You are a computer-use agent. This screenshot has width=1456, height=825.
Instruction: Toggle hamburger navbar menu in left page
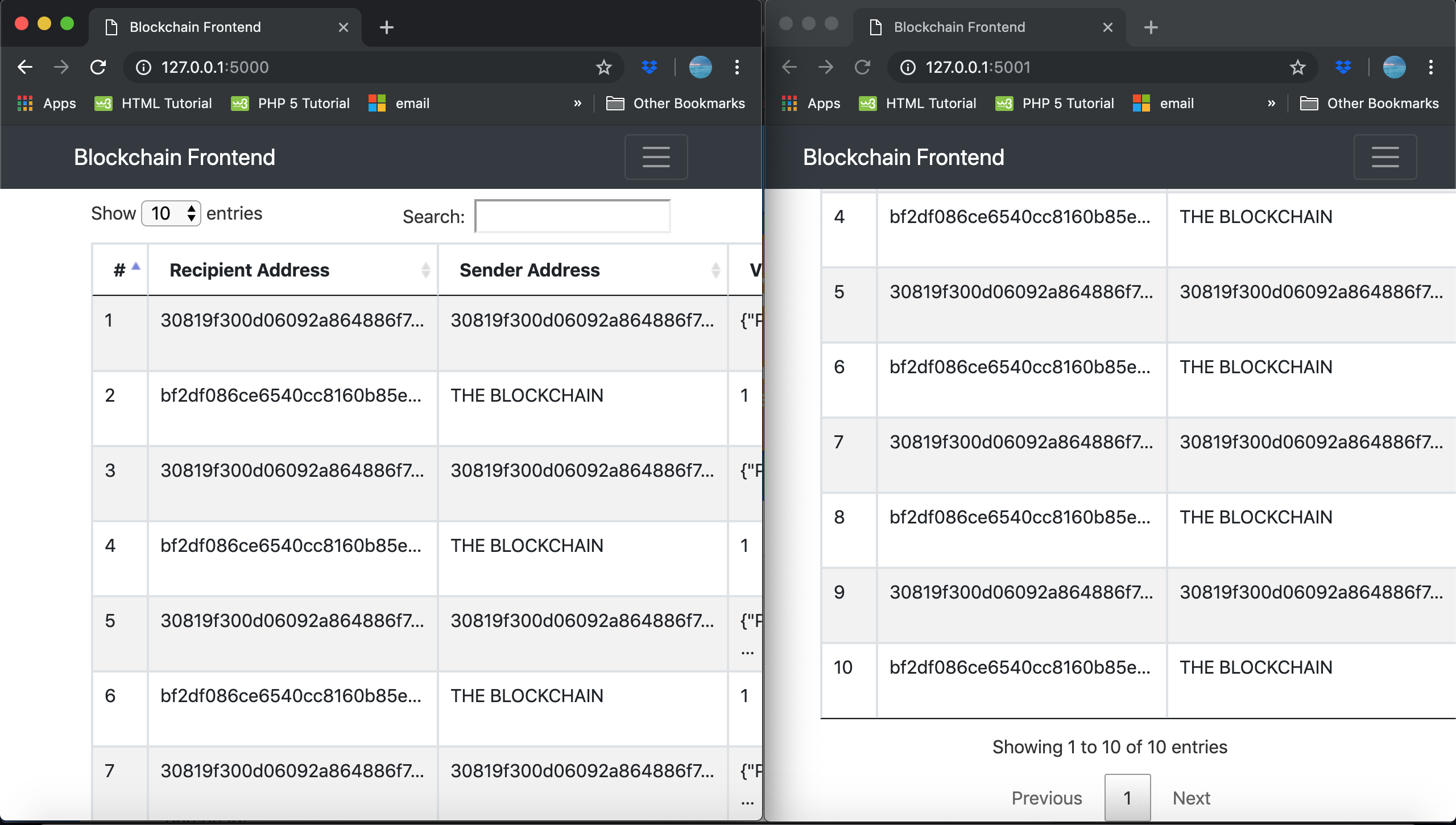(x=656, y=157)
